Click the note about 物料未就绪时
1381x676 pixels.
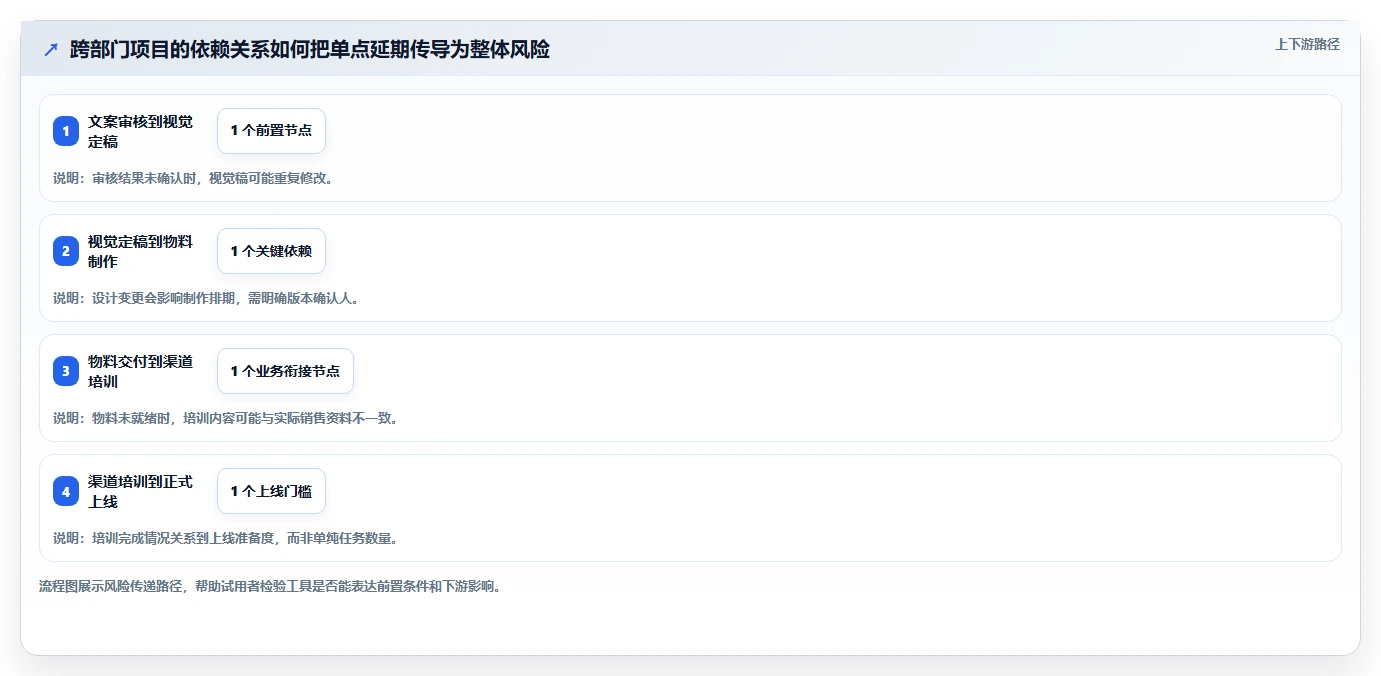tap(227, 418)
